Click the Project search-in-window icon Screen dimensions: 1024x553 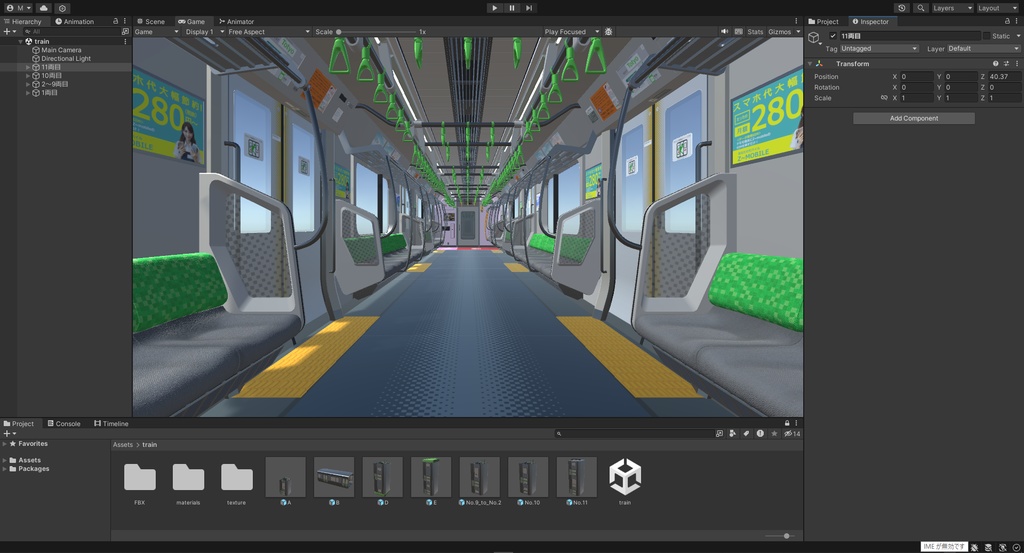[719, 434]
